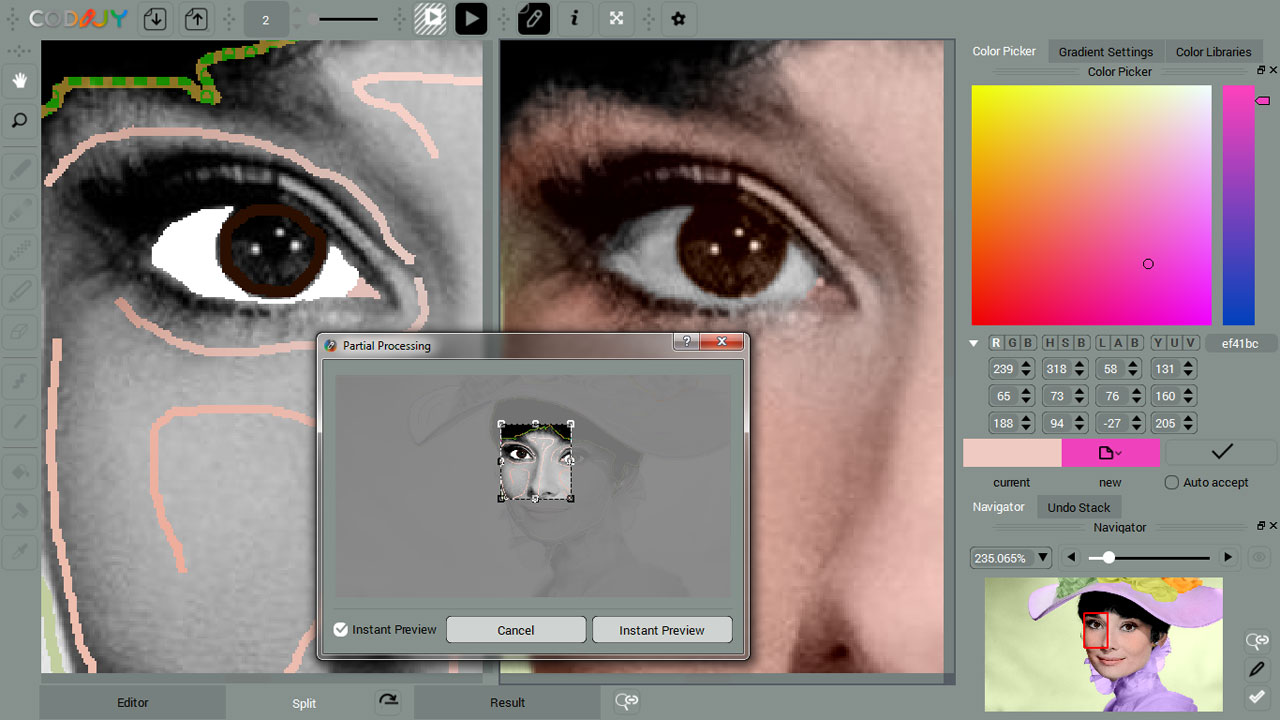Select the Hand pan tool
Viewport: 1280px width, 720px height.
point(19,81)
